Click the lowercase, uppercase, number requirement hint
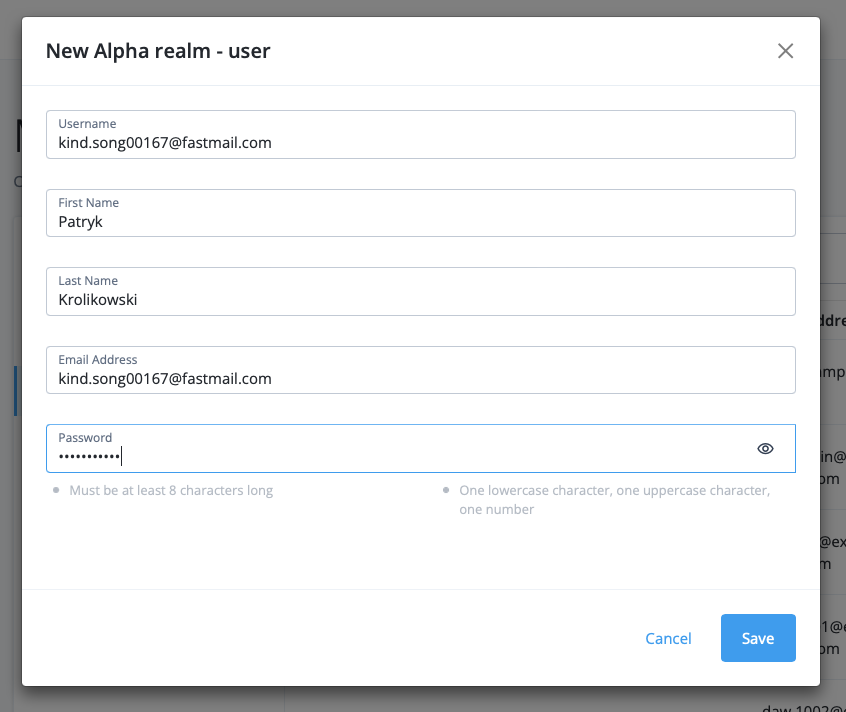Viewport: 846px width, 712px height. click(613, 500)
